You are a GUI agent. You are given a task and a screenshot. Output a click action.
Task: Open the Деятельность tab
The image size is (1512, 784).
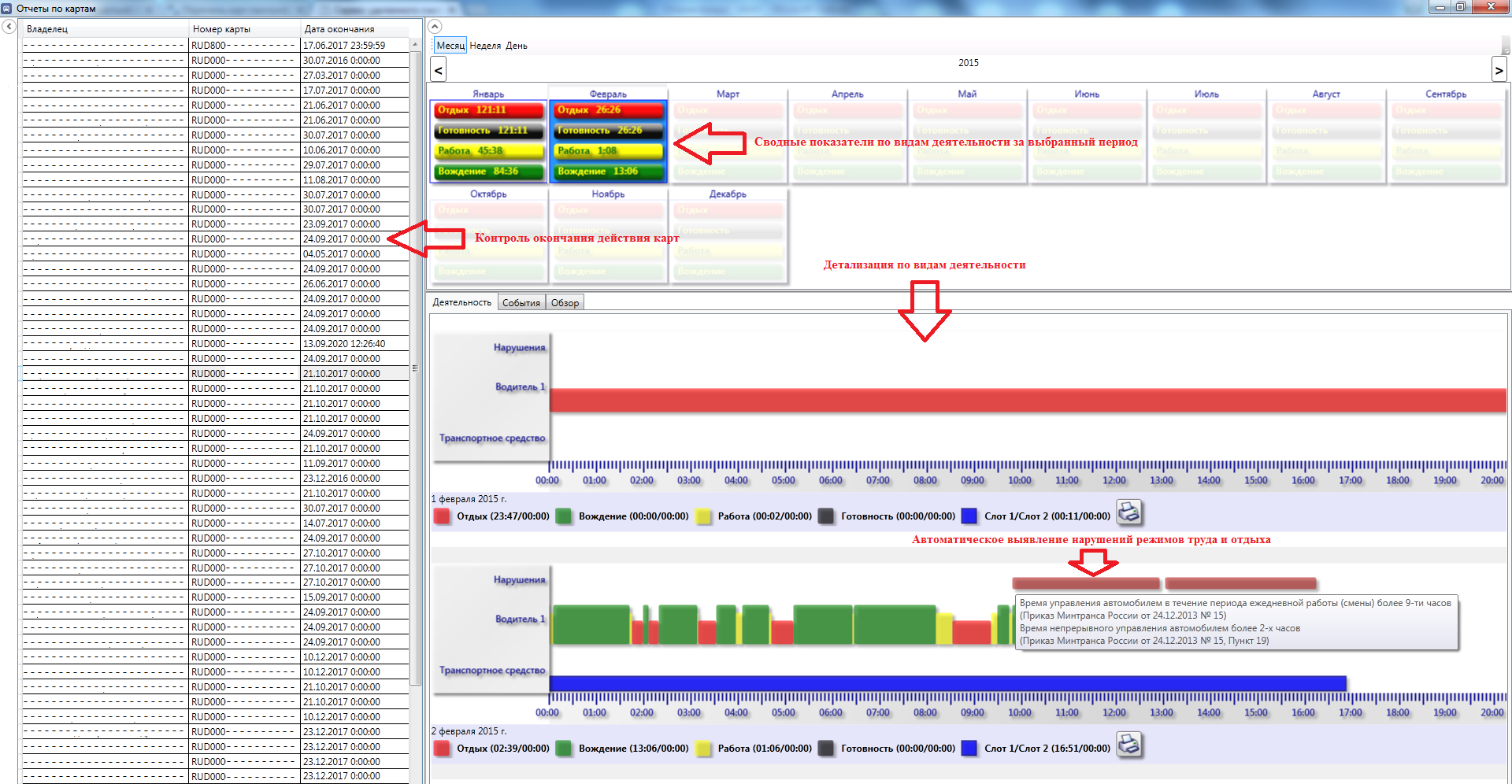click(461, 302)
